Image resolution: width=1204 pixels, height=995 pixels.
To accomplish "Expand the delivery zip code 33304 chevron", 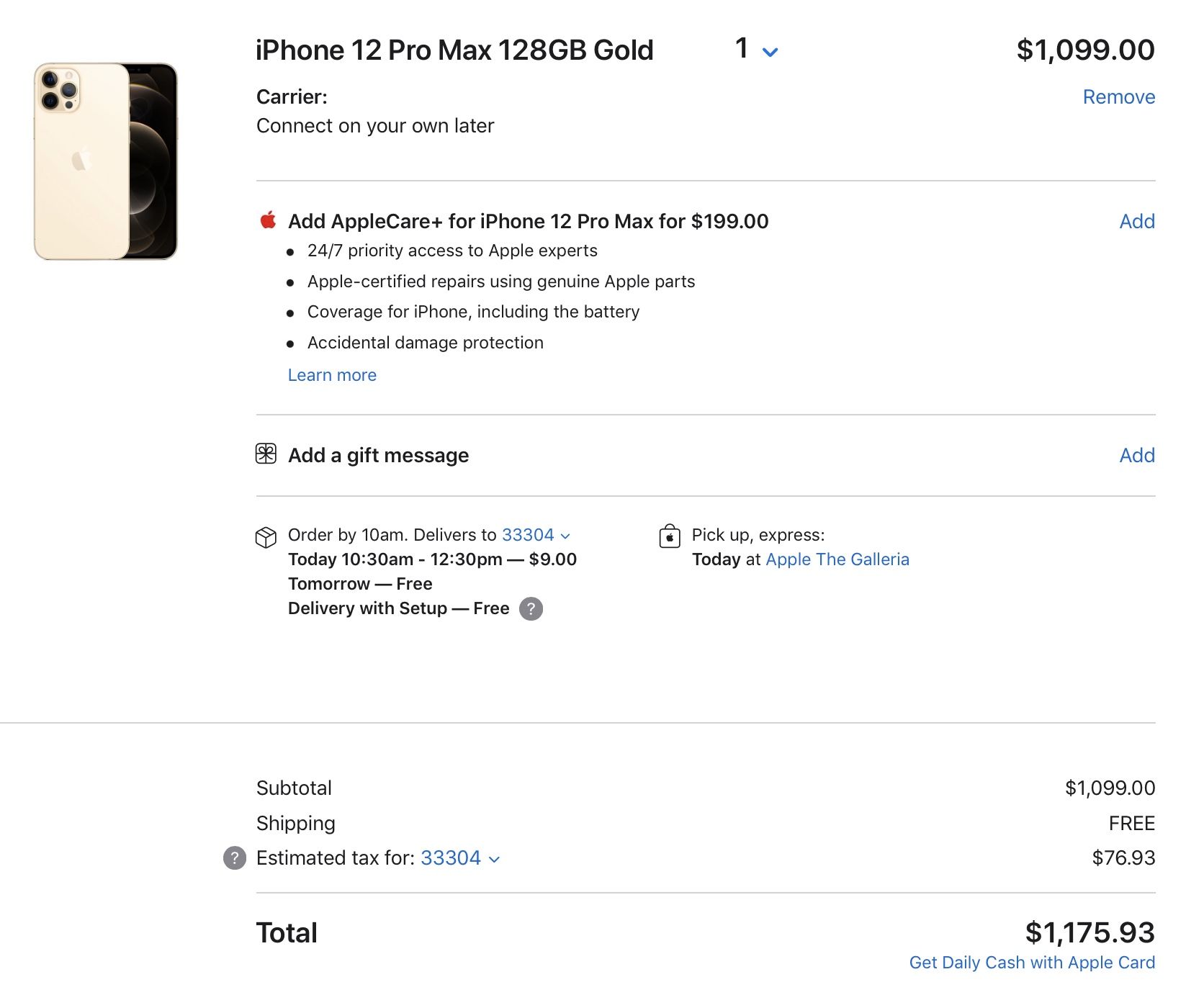I will [565, 536].
